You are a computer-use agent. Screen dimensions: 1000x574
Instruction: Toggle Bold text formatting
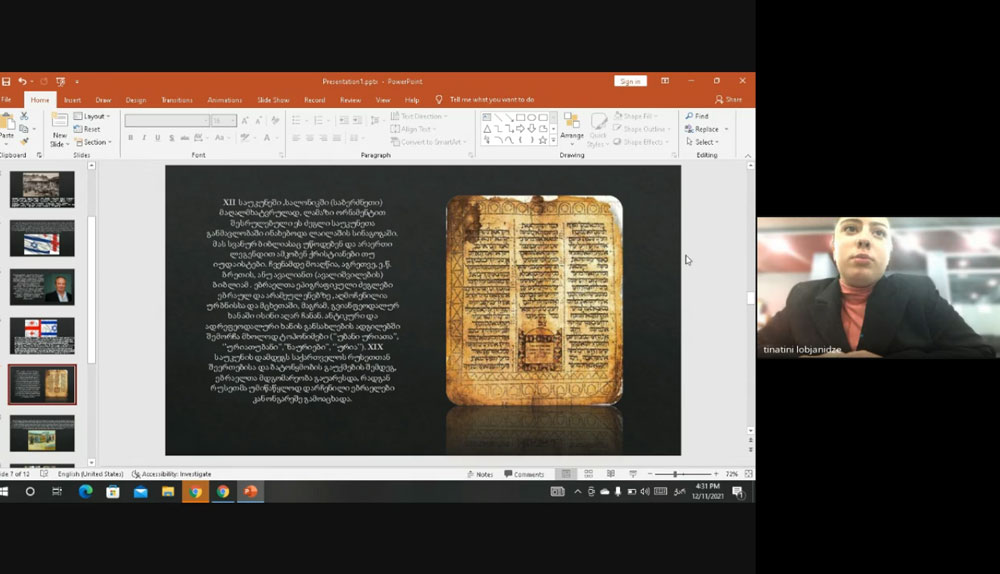130,137
